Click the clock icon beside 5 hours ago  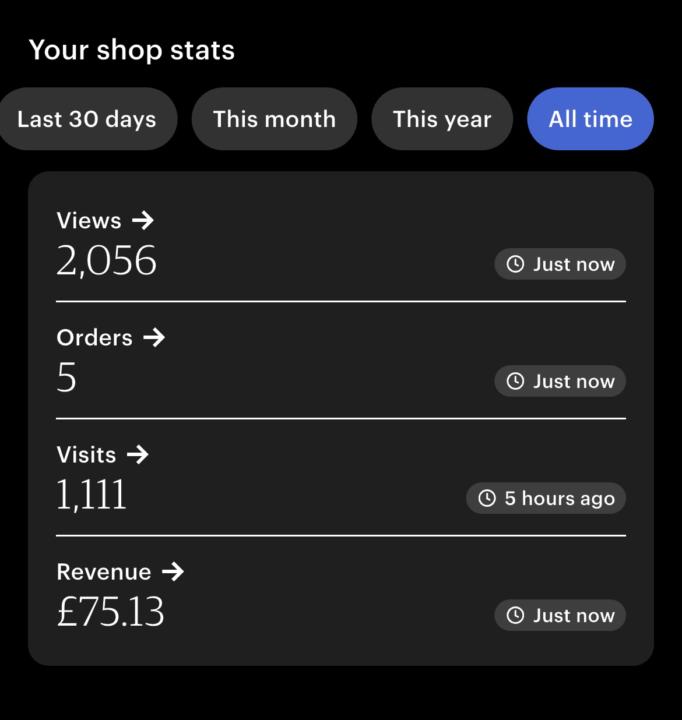[487, 498]
